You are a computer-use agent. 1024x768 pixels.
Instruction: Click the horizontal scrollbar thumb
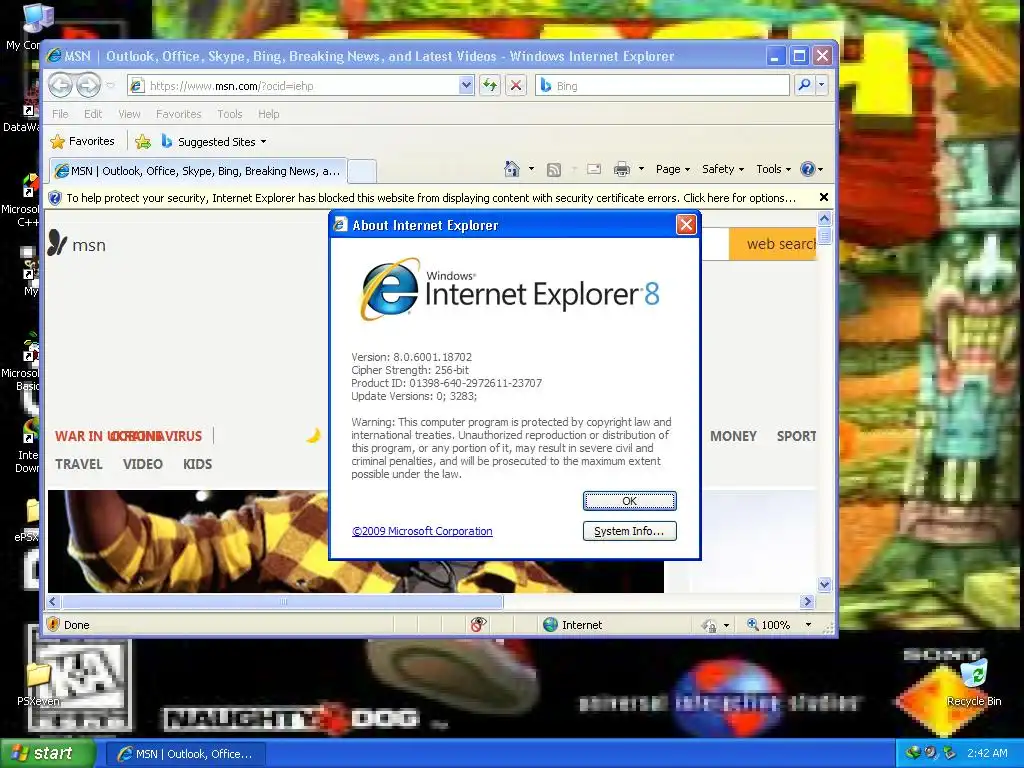pyautogui.click(x=282, y=601)
